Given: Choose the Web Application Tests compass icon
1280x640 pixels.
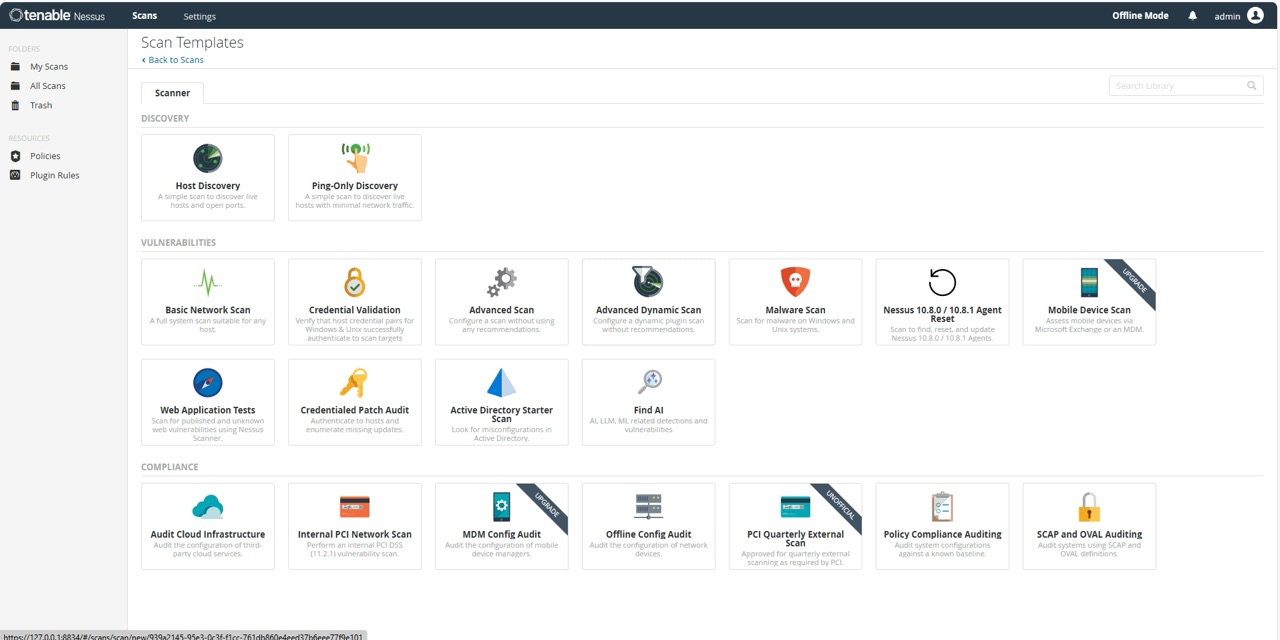Looking at the screenshot, I should [208, 383].
